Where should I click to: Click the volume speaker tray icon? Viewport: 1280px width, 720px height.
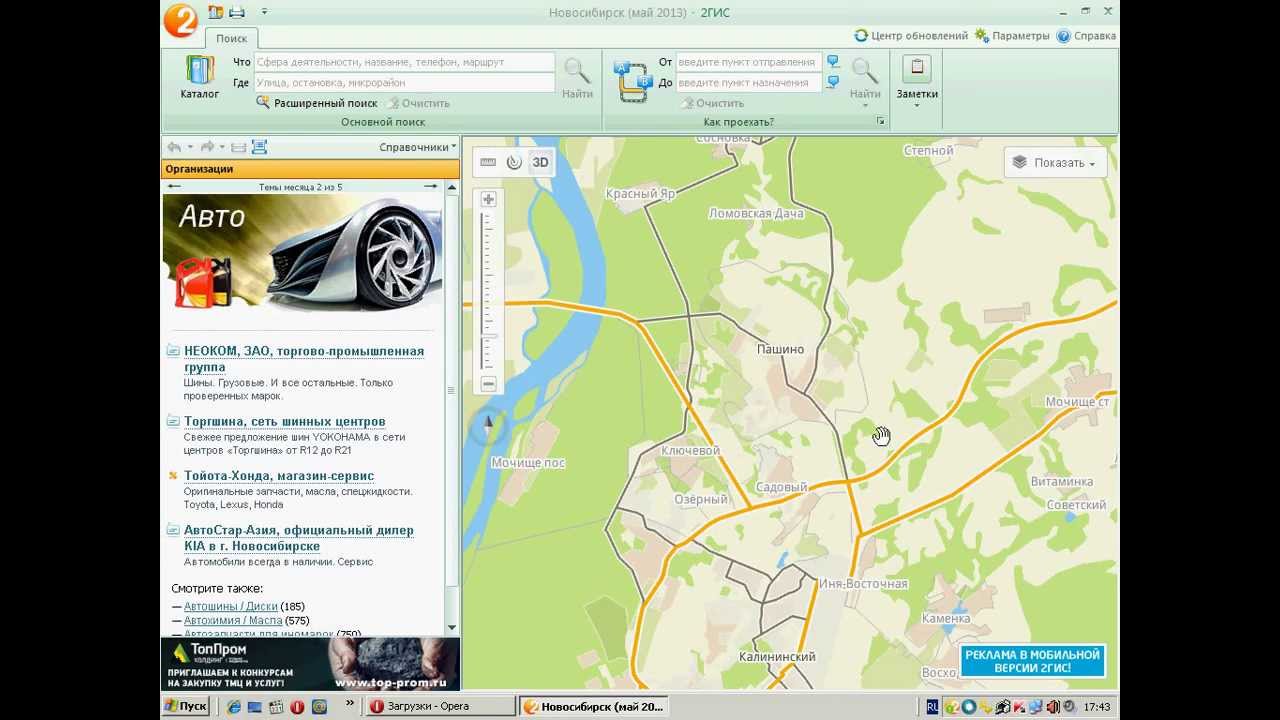point(1052,706)
